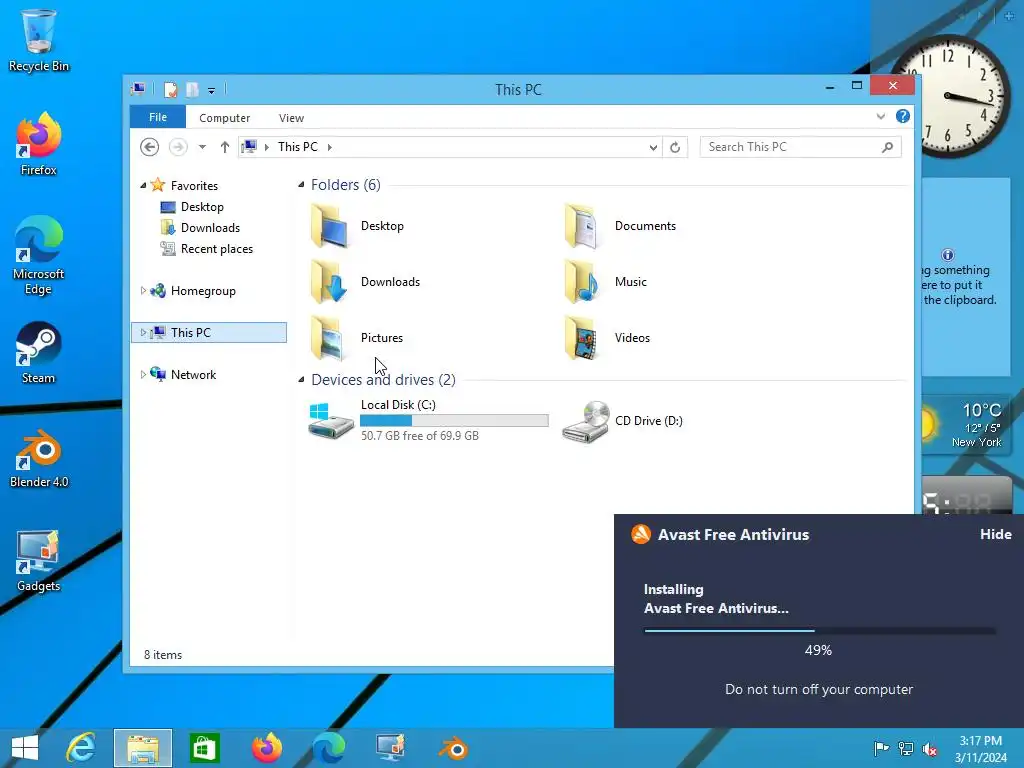Click the Local Disk C: capacity bar
Screen dimensions: 1024x768
[x=455, y=421]
